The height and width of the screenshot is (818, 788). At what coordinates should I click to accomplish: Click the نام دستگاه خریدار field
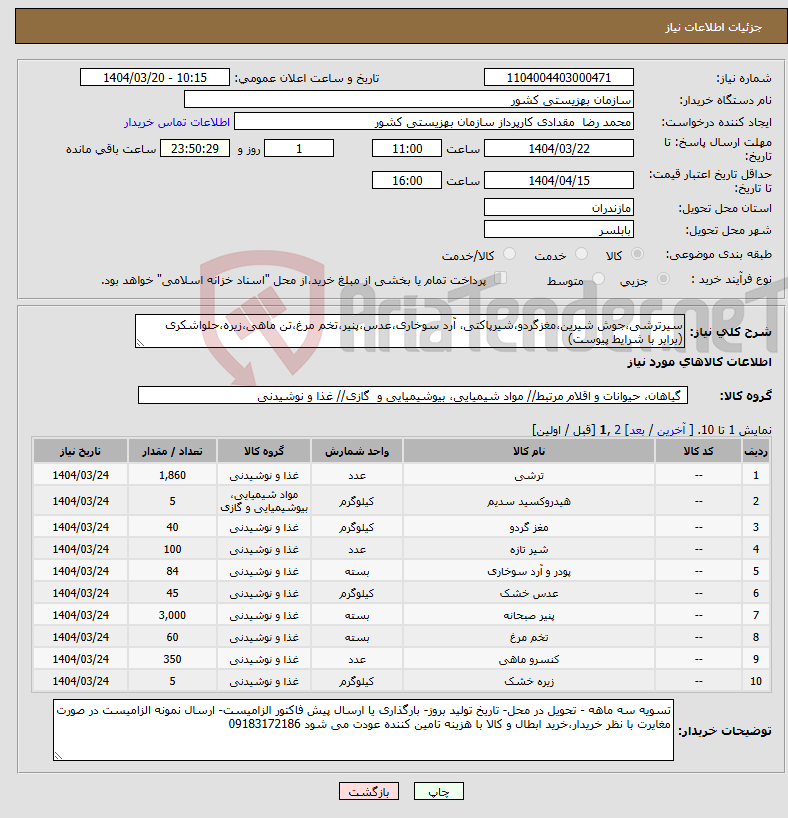tap(409, 99)
